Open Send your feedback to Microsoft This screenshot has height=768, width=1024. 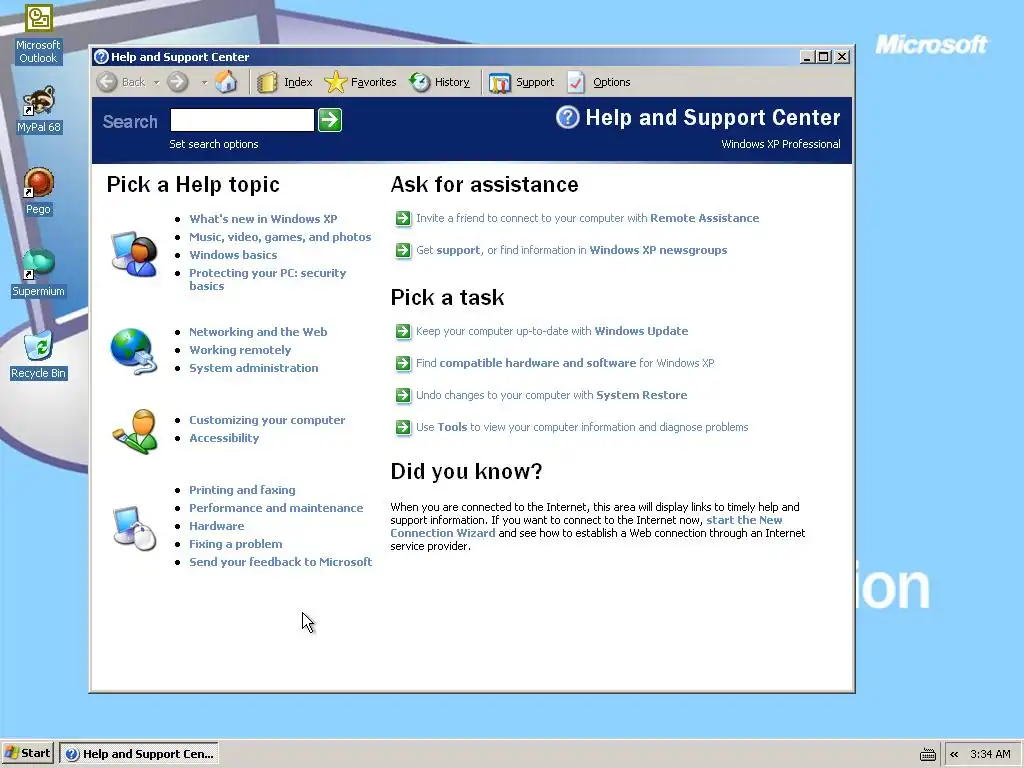(281, 562)
